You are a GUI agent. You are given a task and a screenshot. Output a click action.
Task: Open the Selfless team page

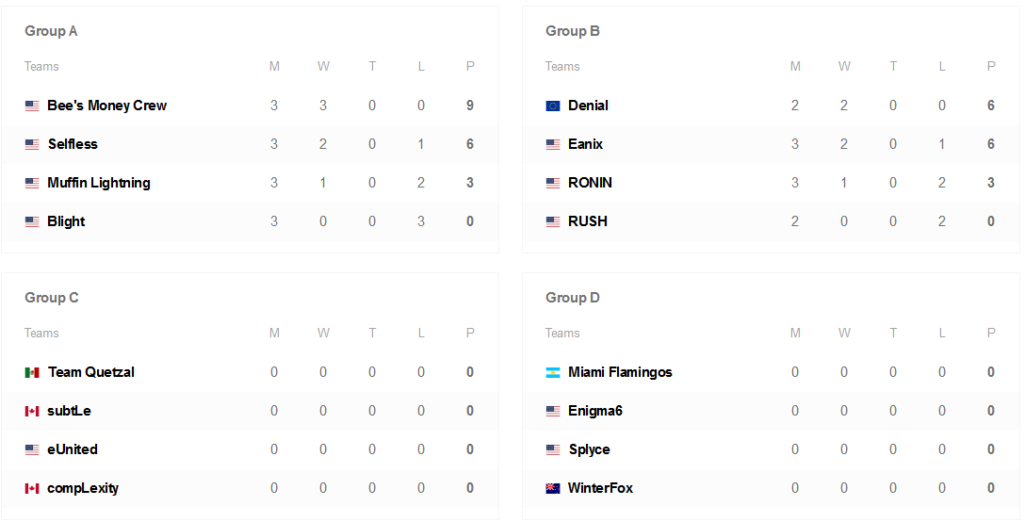pyautogui.click(x=72, y=144)
